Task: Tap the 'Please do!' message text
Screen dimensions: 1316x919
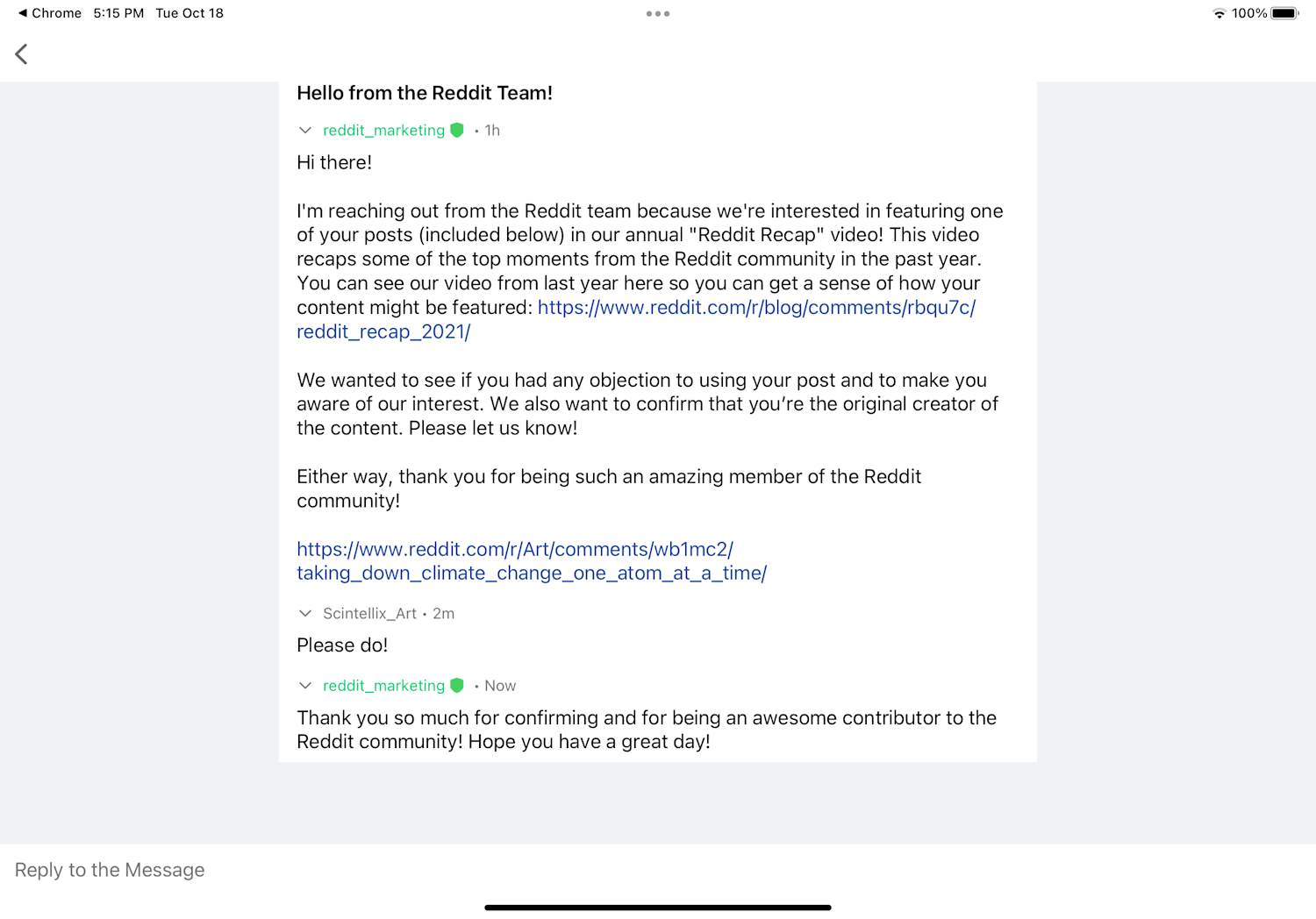Action: coord(342,645)
